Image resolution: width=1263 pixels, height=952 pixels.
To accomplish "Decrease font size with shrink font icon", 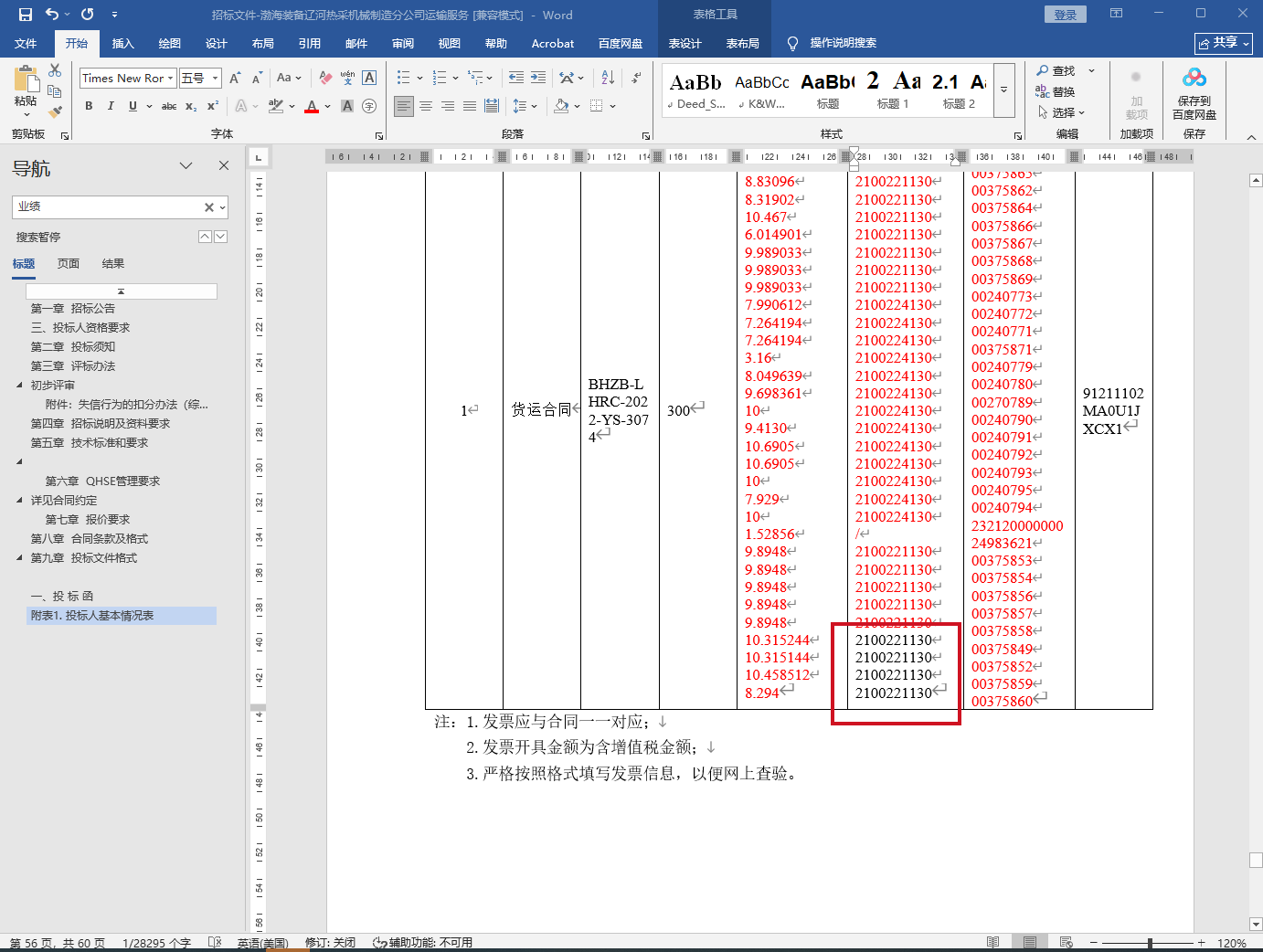I will click(256, 79).
